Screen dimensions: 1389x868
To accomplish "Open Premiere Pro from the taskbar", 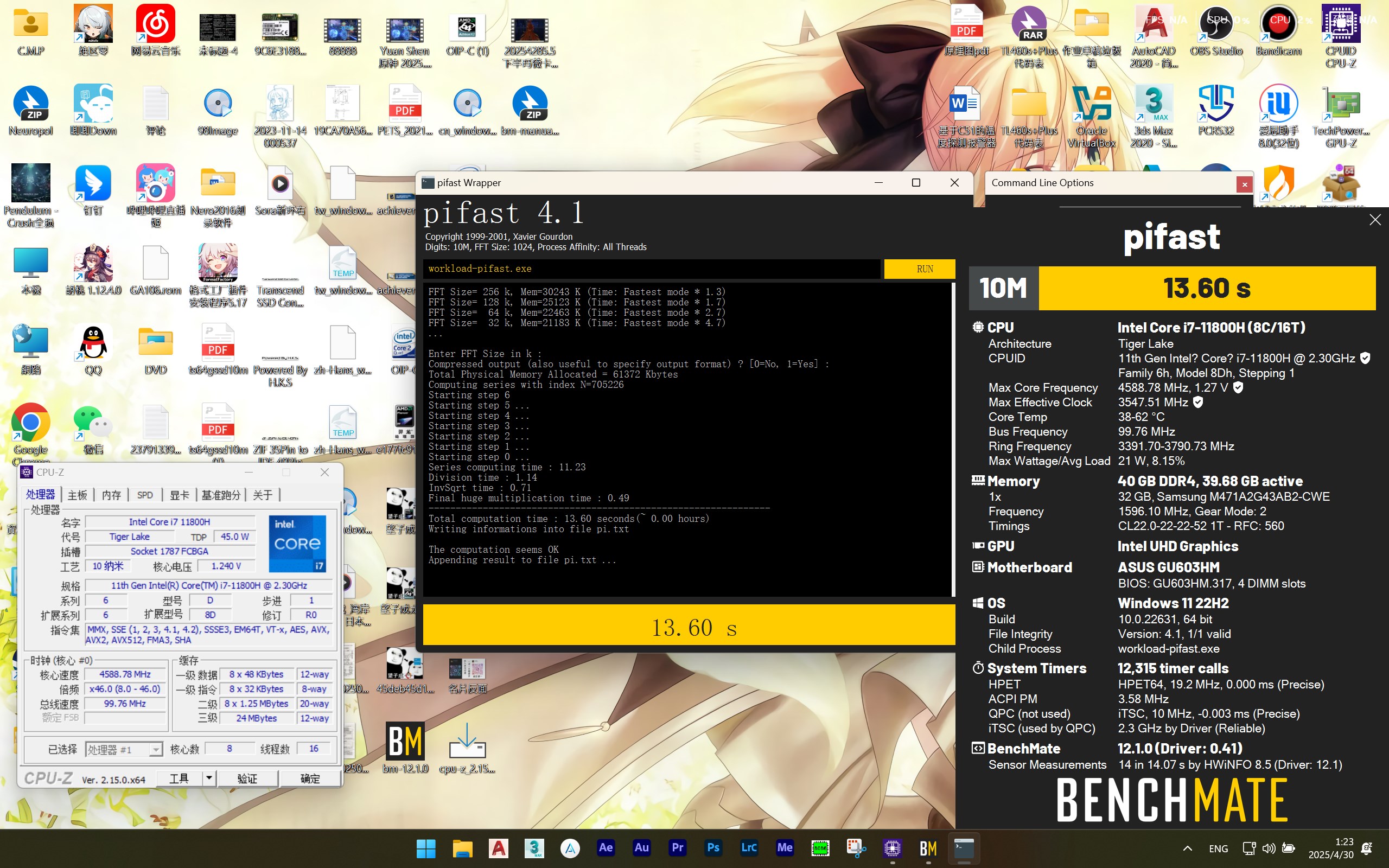I will point(677,848).
